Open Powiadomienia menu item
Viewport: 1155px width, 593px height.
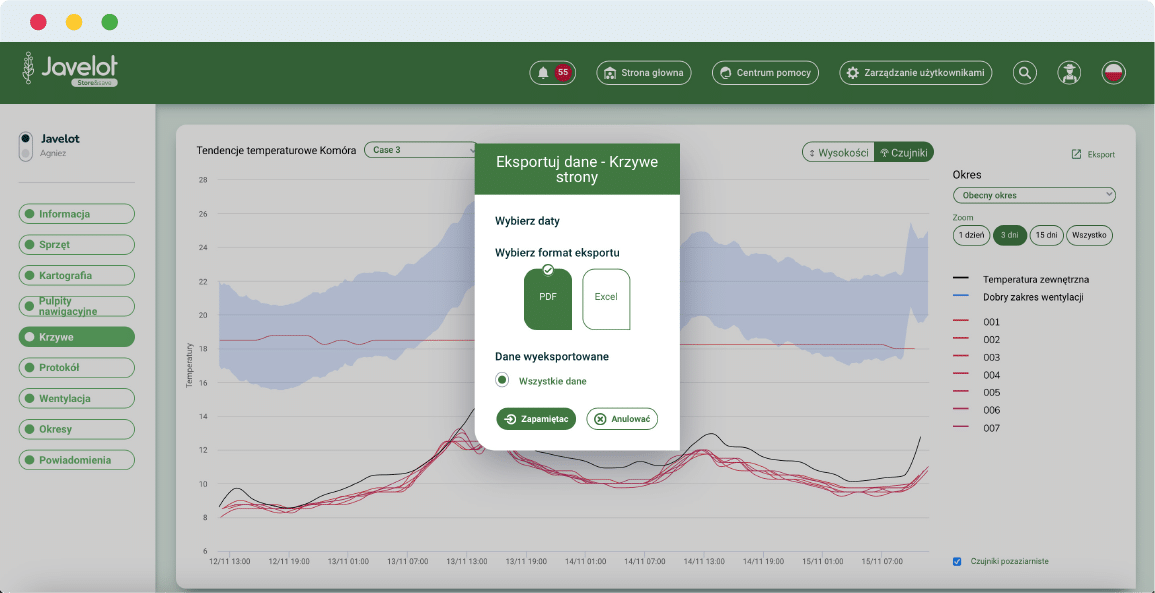pos(77,460)
